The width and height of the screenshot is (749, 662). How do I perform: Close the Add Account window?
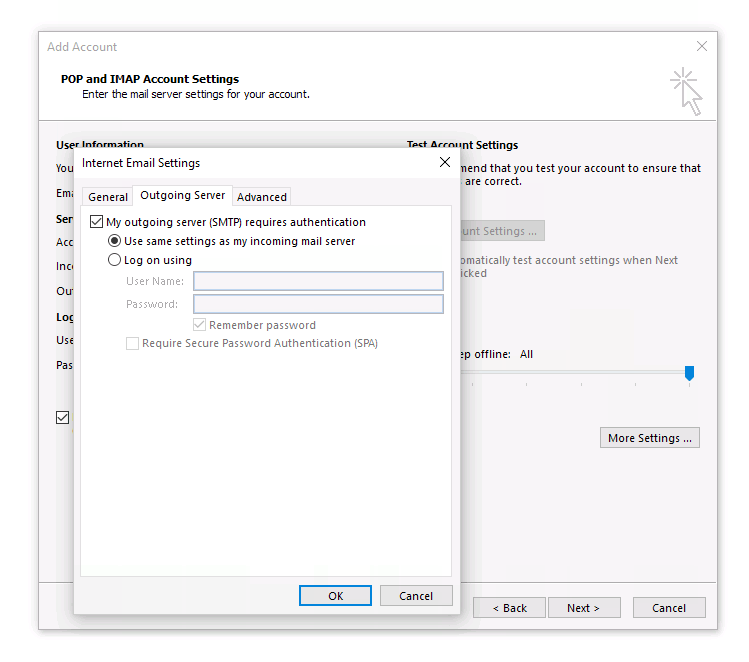[x=702, y=46]
